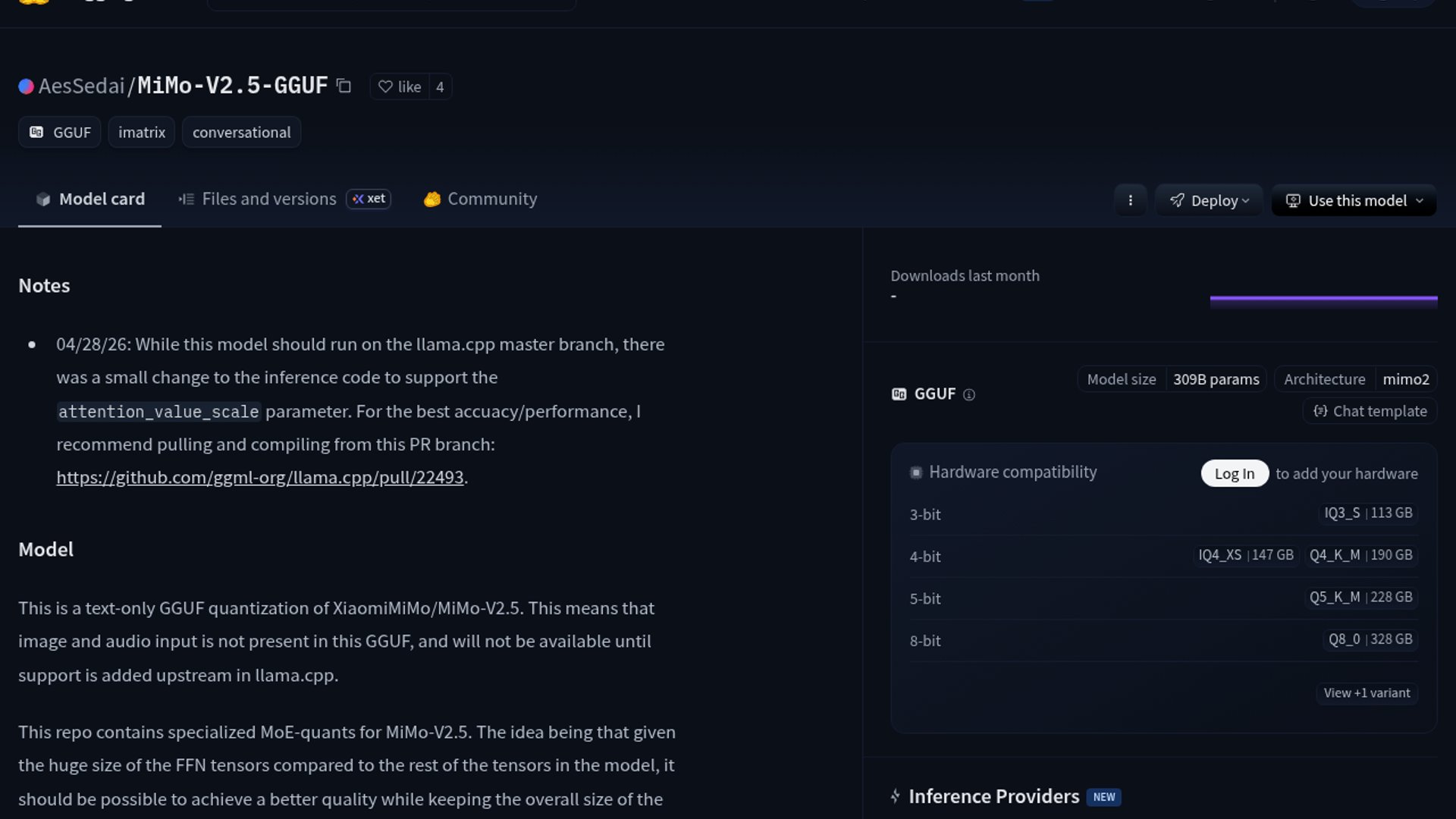1456x819 pixels.
Task: Select the imatrix tag
Action: pyautogui.click(x=141, y=131)
